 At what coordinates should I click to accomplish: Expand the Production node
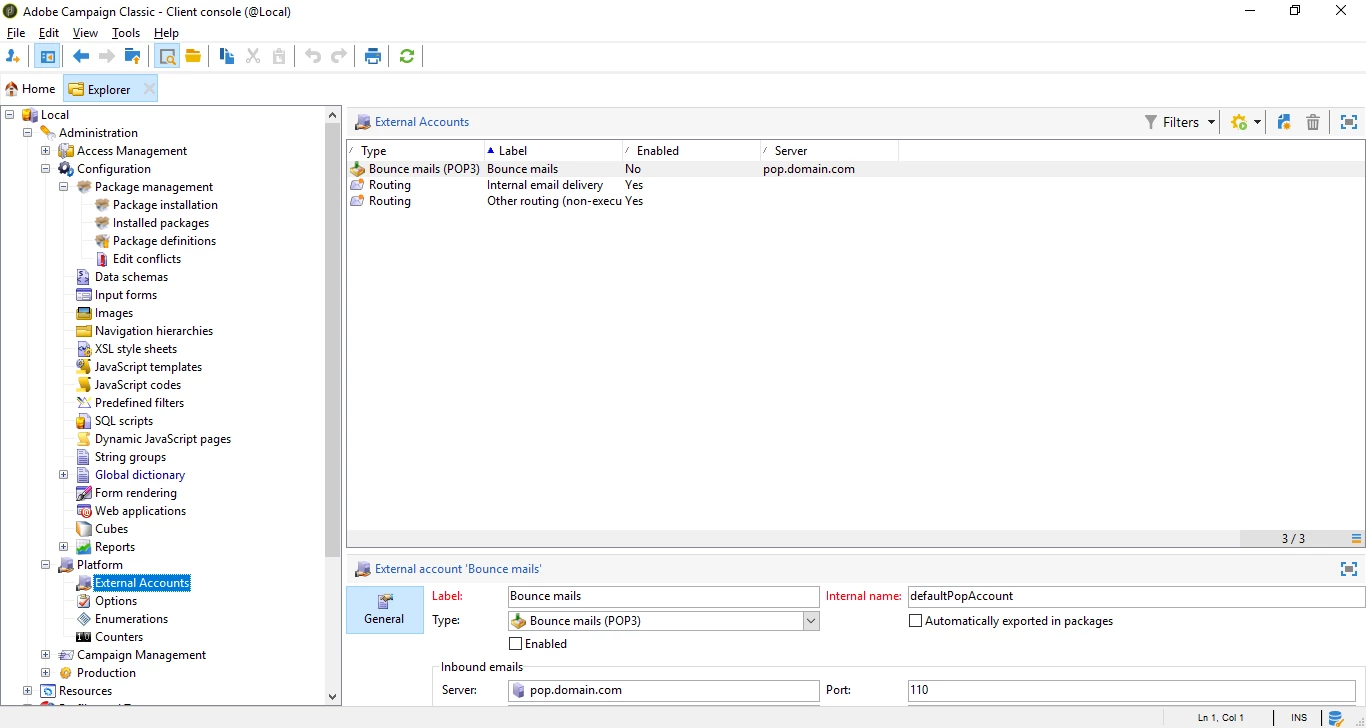tap(46, 673)
